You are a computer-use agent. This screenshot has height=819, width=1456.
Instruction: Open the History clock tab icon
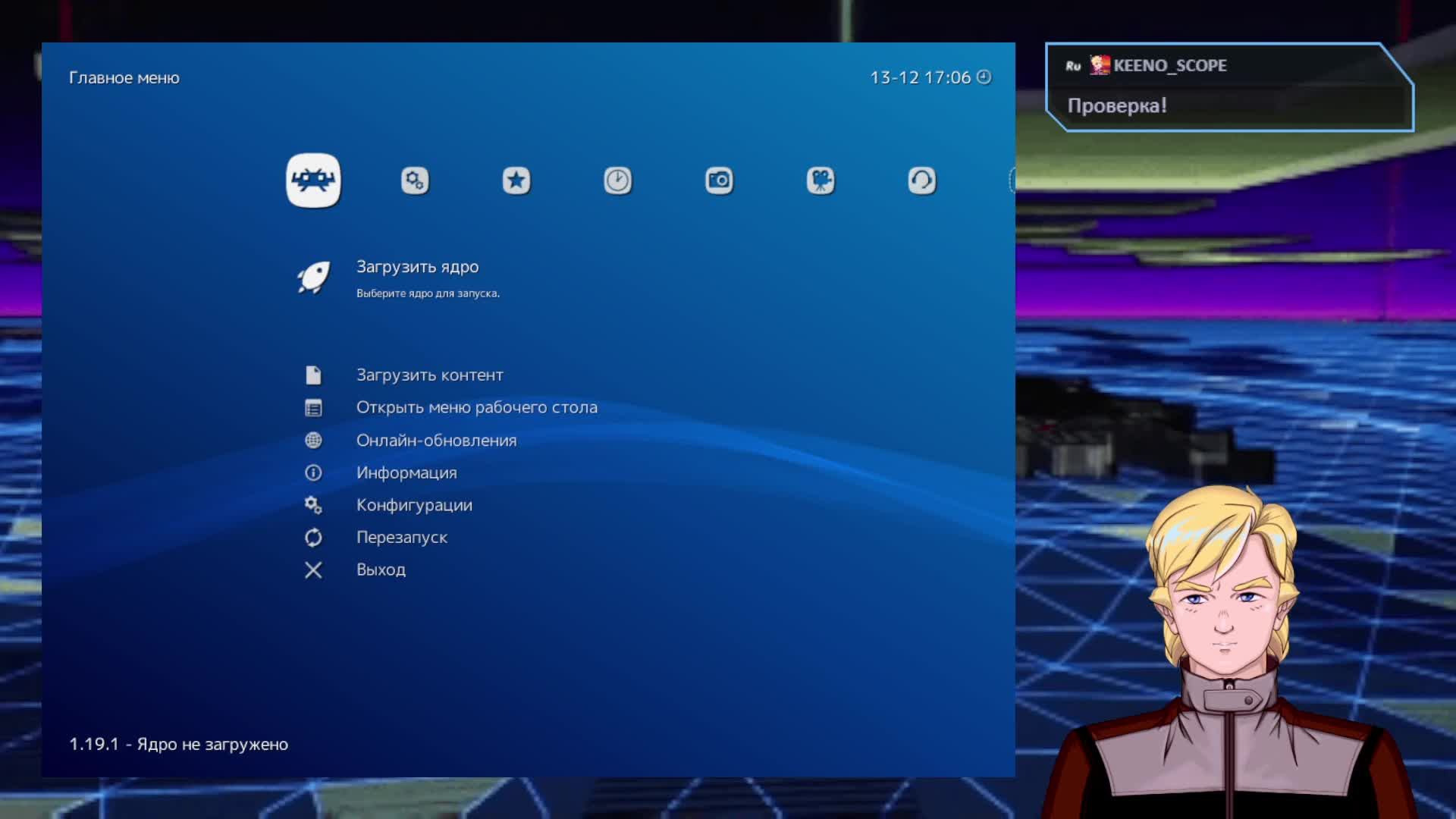pyautogui.click(x=617, y=180)
